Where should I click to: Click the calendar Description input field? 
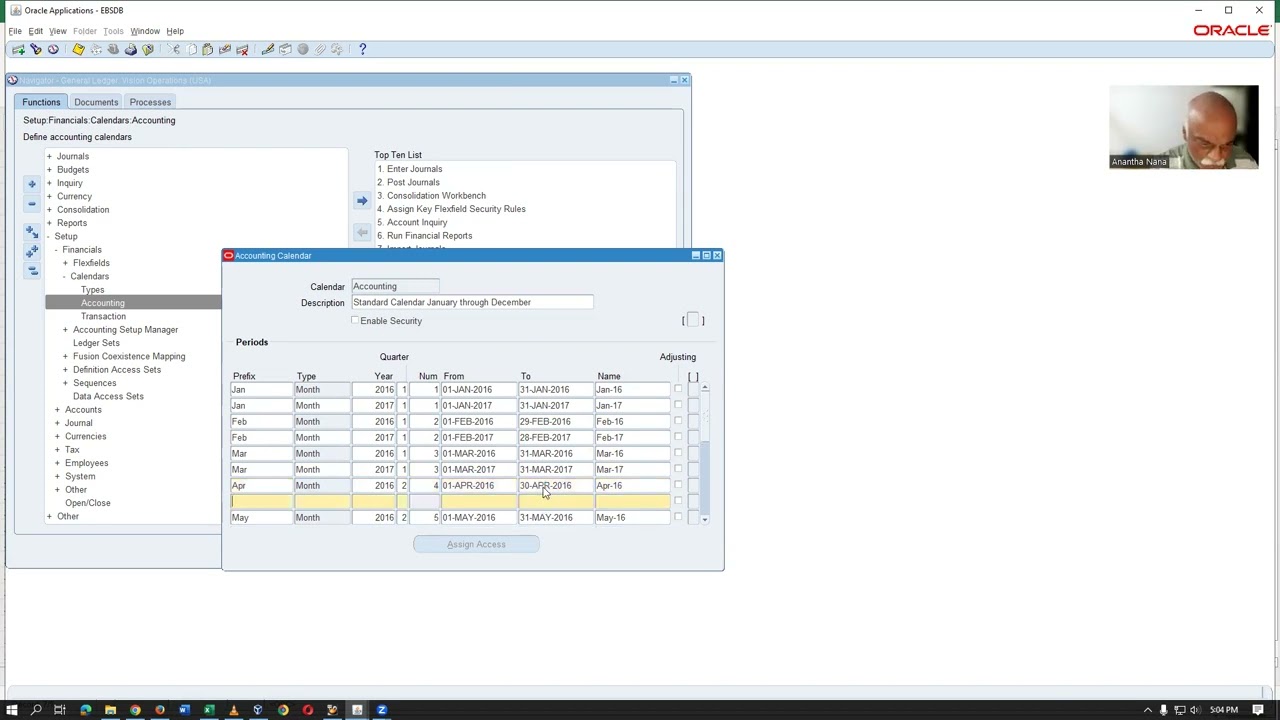472,302
